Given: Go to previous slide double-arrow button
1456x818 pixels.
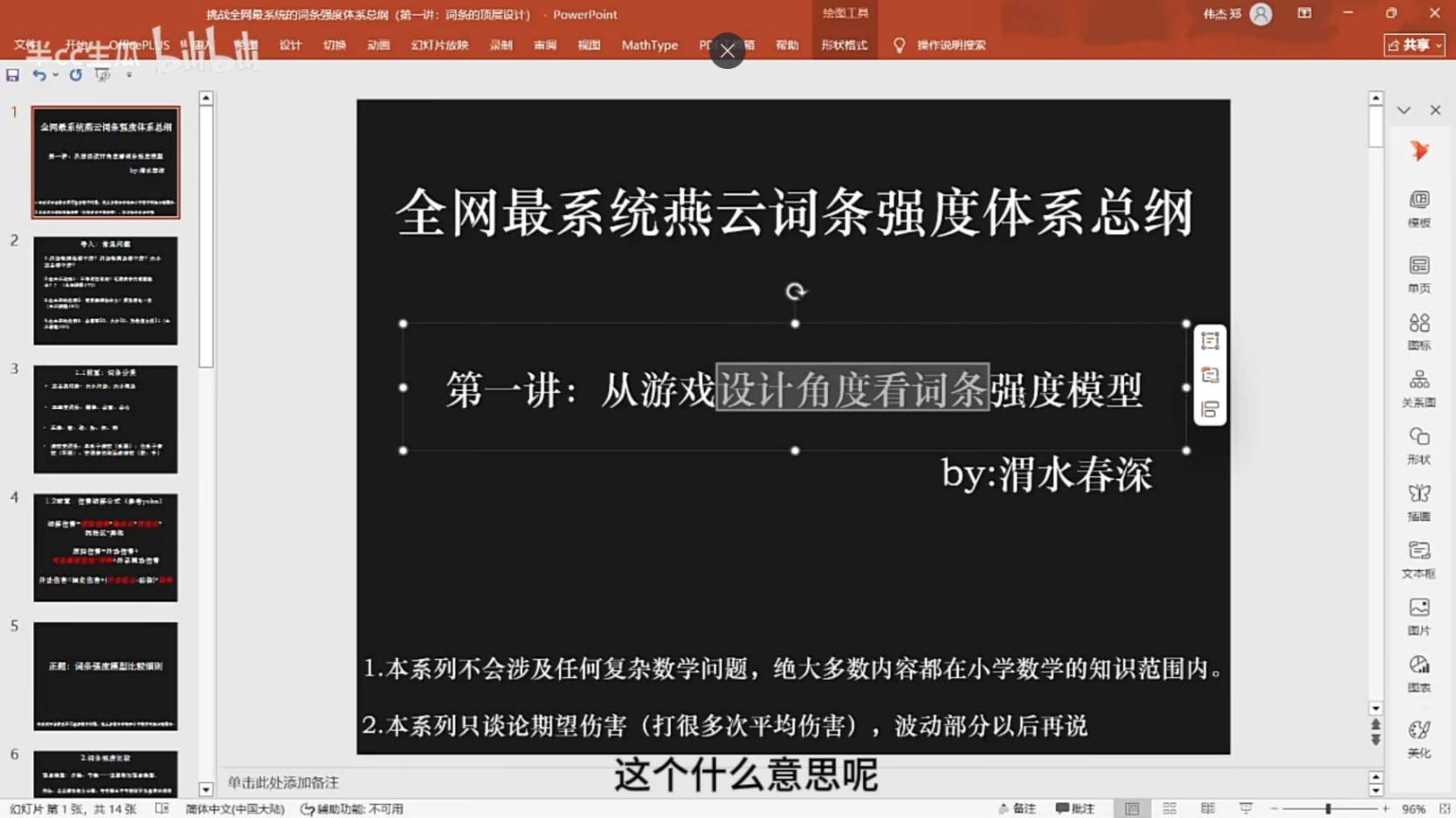Looking at the screenshot, I should 1376,724.
